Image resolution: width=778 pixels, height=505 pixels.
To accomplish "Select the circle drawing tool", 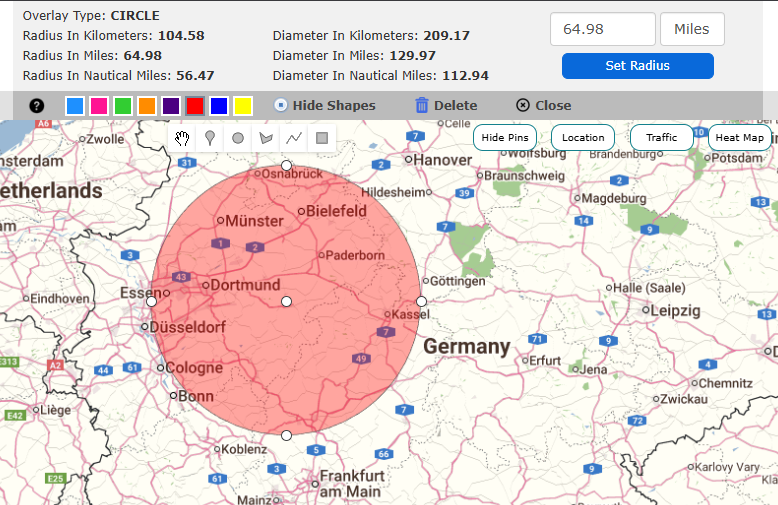I will click(x=238, y=138).
